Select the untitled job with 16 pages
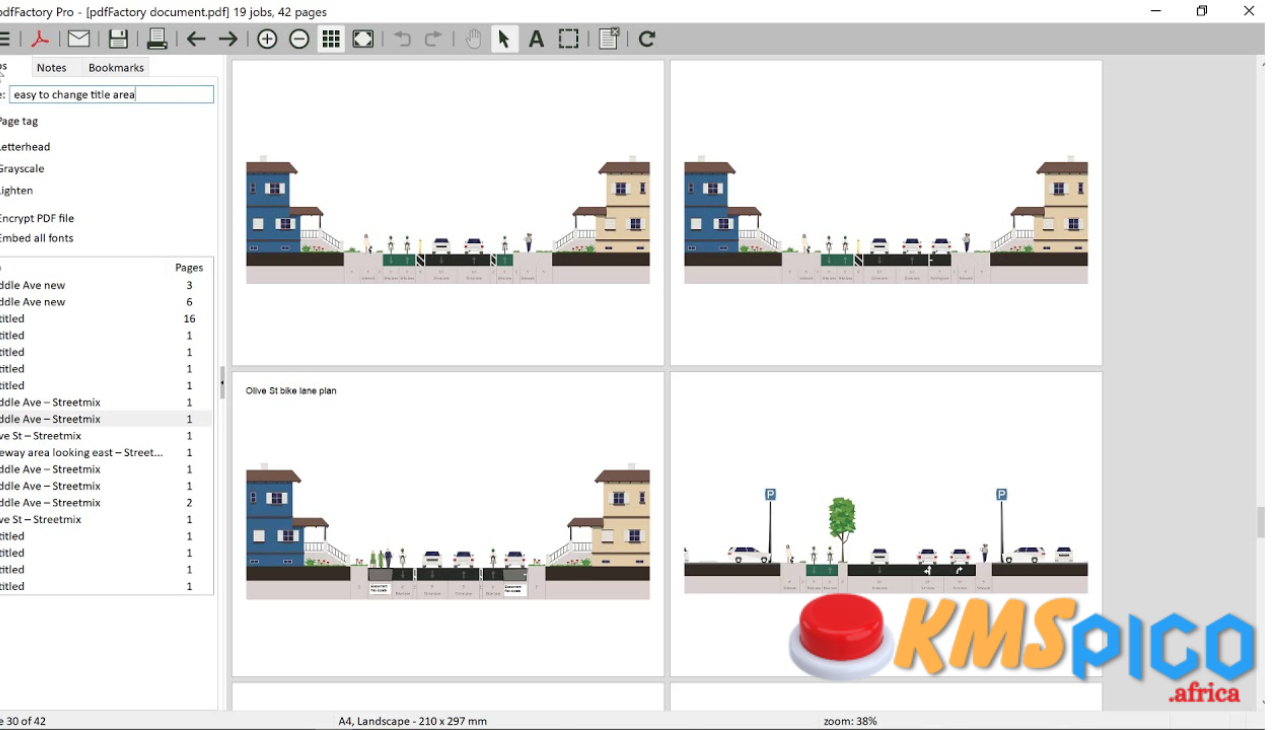The height and width of the screenshot is (730, 1280). point(106,319)
